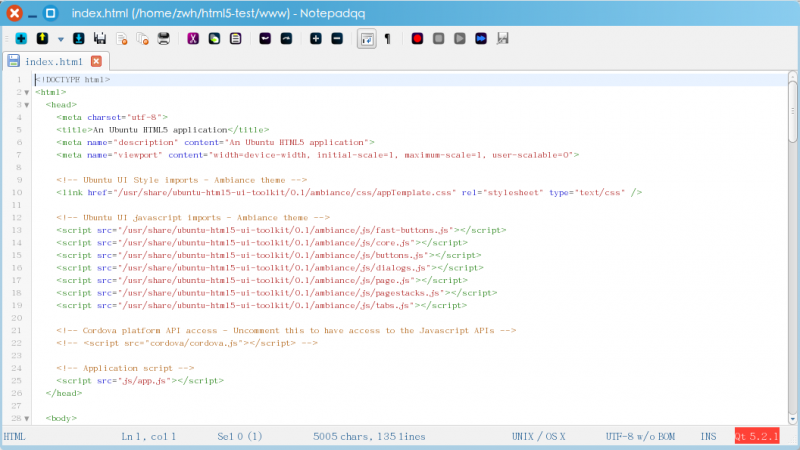800x450 pixels.
Task: Toggle show all characters pilcrow button
Action: pyautogui.click(x=387, y=38)
